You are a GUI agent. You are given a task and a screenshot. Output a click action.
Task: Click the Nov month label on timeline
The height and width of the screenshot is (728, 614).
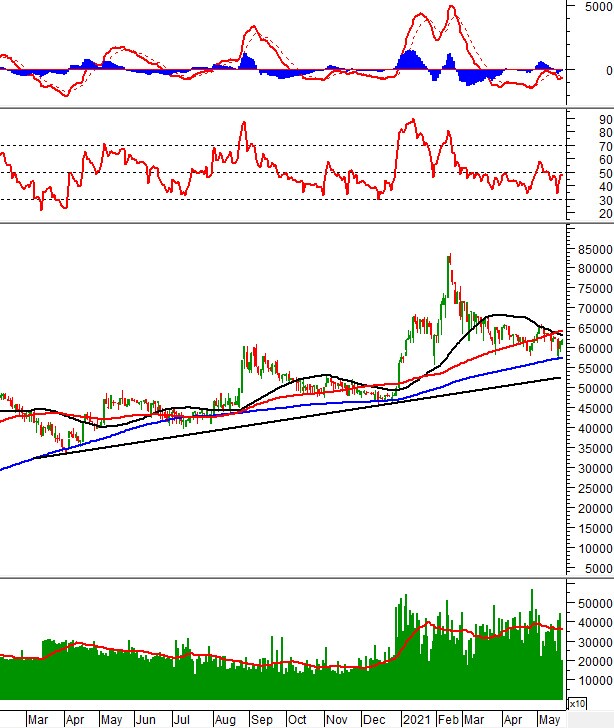pyautogui.click(x=336, y=720)
